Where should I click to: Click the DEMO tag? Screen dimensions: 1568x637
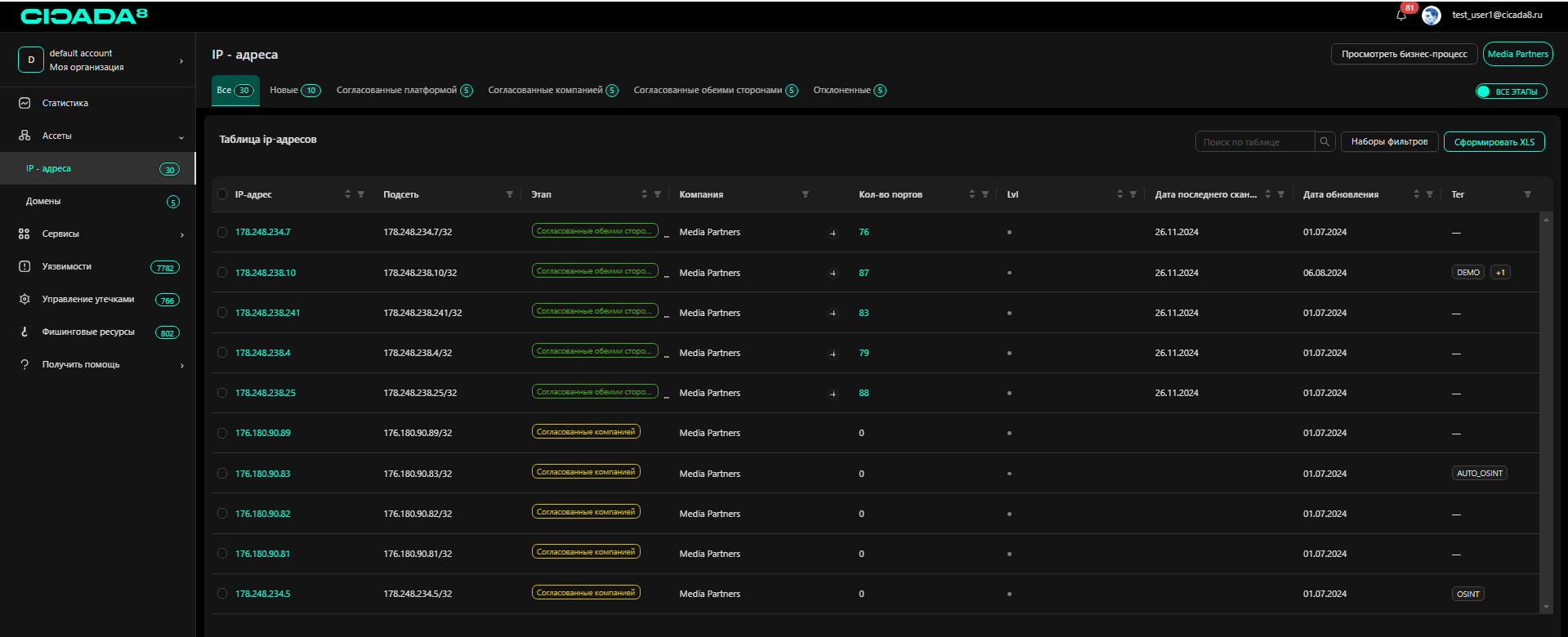click(x=1468, y=273)
